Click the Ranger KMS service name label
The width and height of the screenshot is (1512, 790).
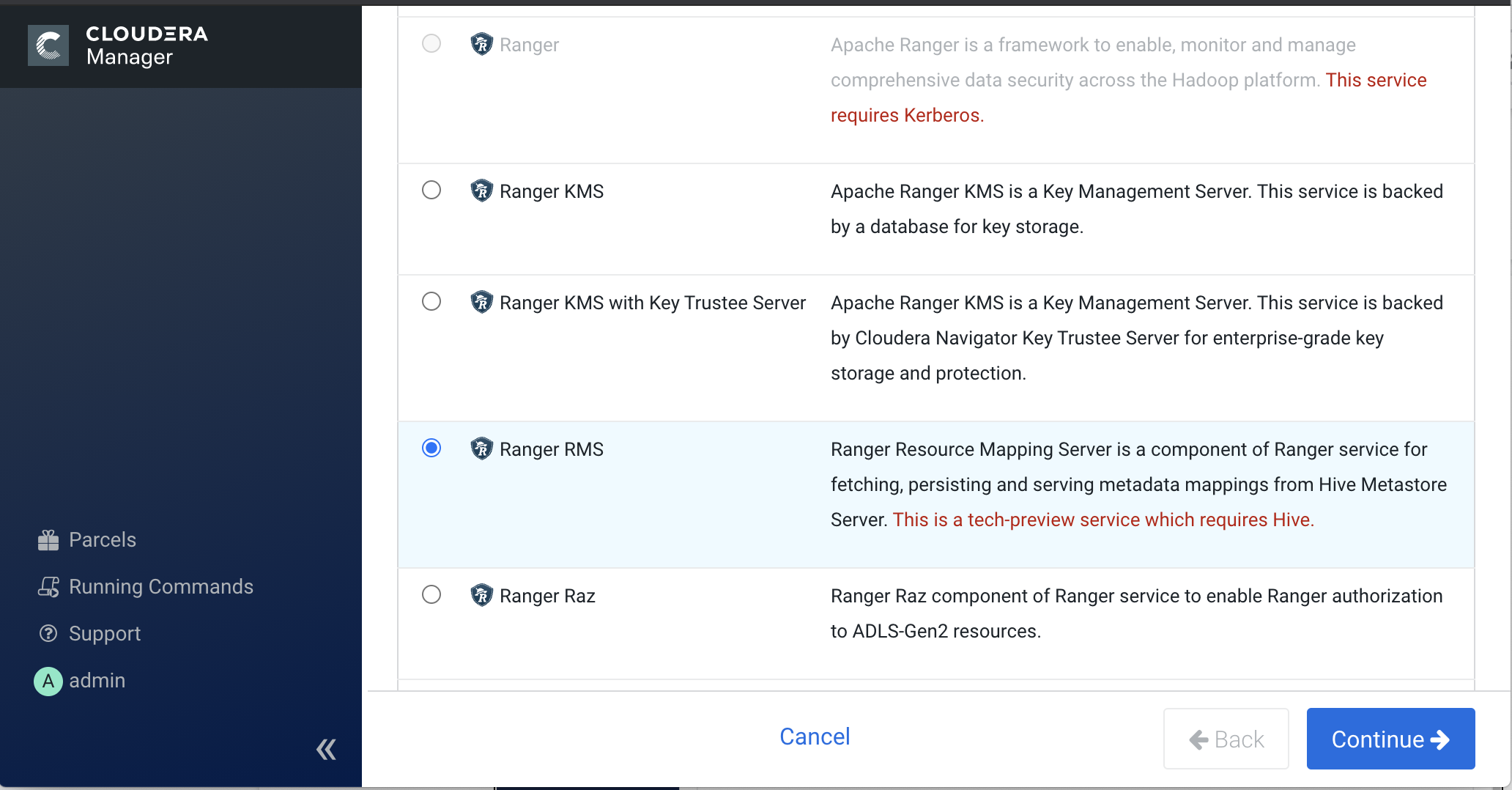coord(552,191)
